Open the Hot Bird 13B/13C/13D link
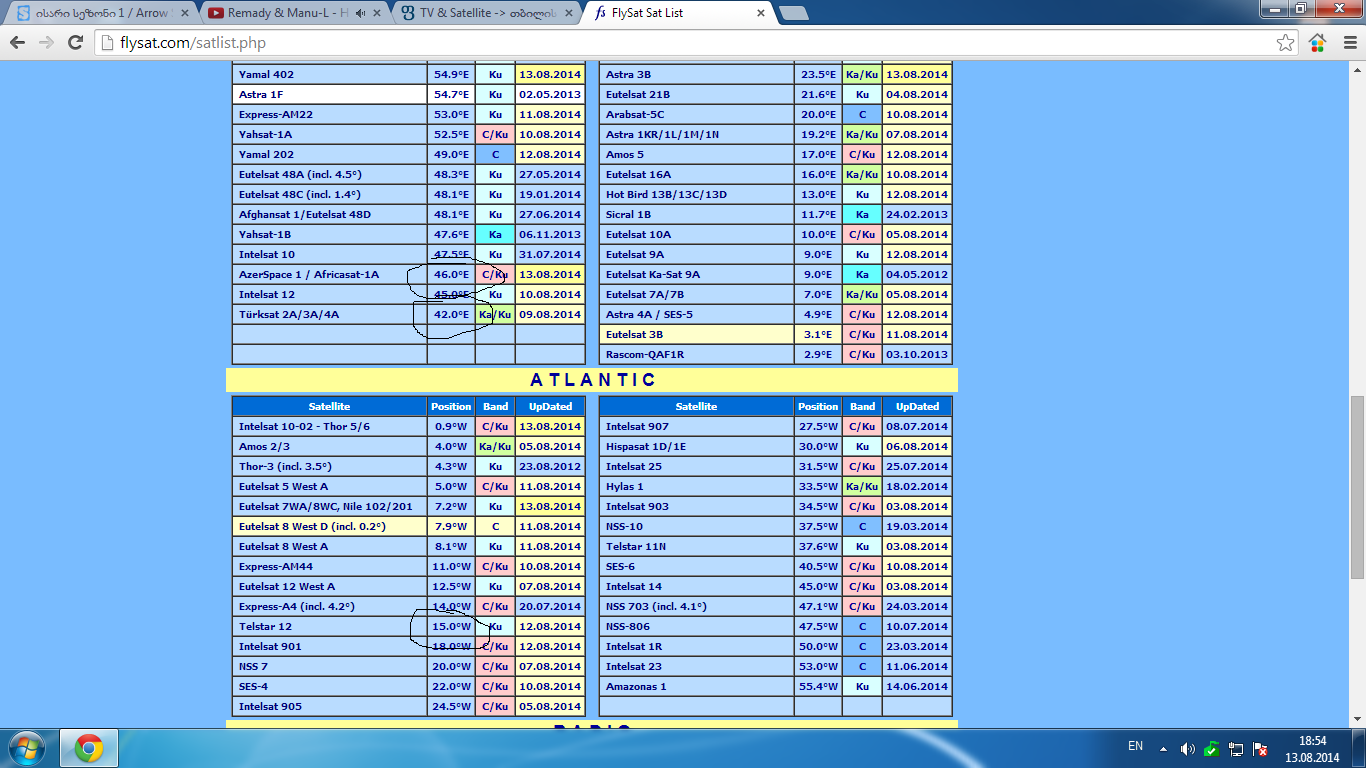Screen dimensions: 1366x768 click(666, 194)
